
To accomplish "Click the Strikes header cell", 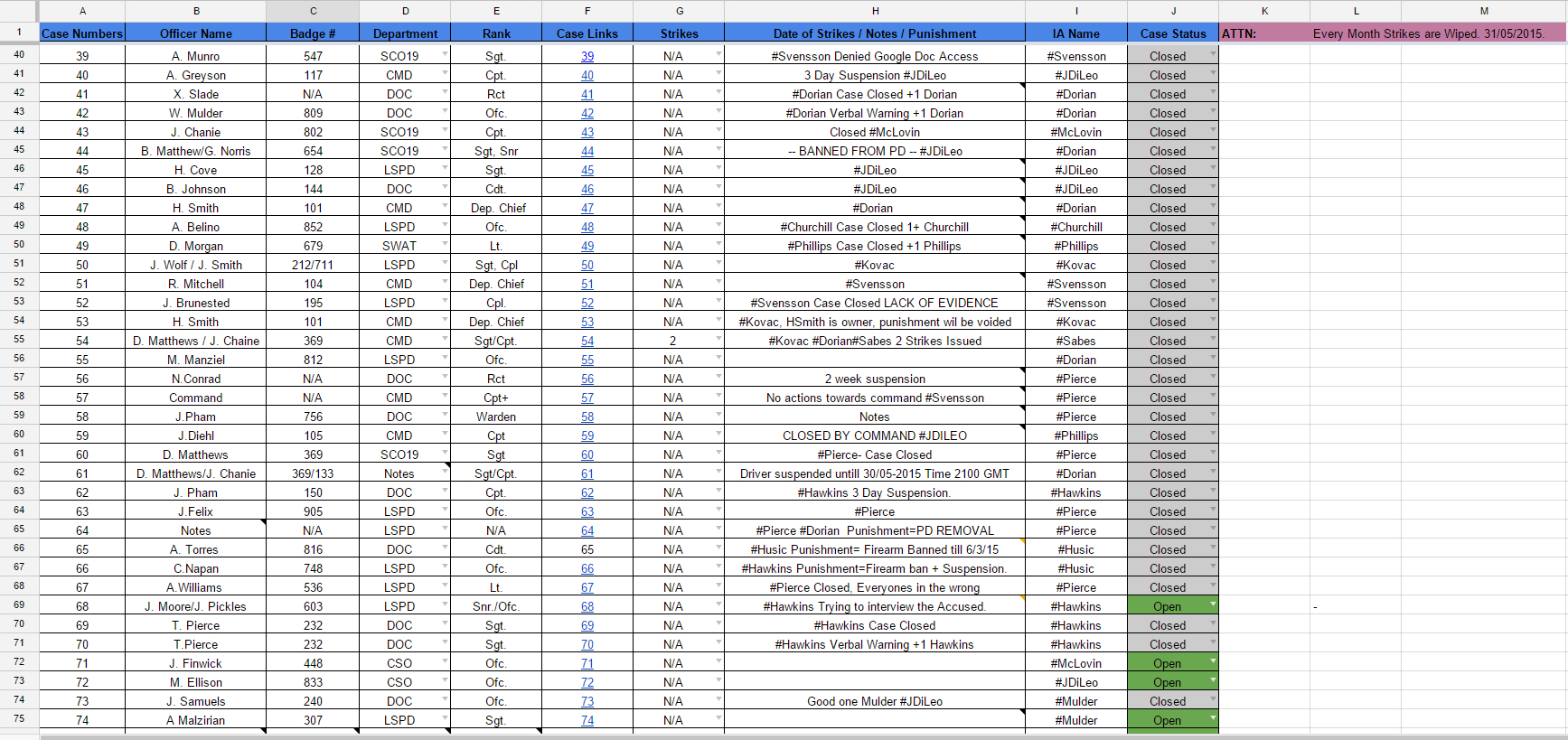I will coord(679,33).
